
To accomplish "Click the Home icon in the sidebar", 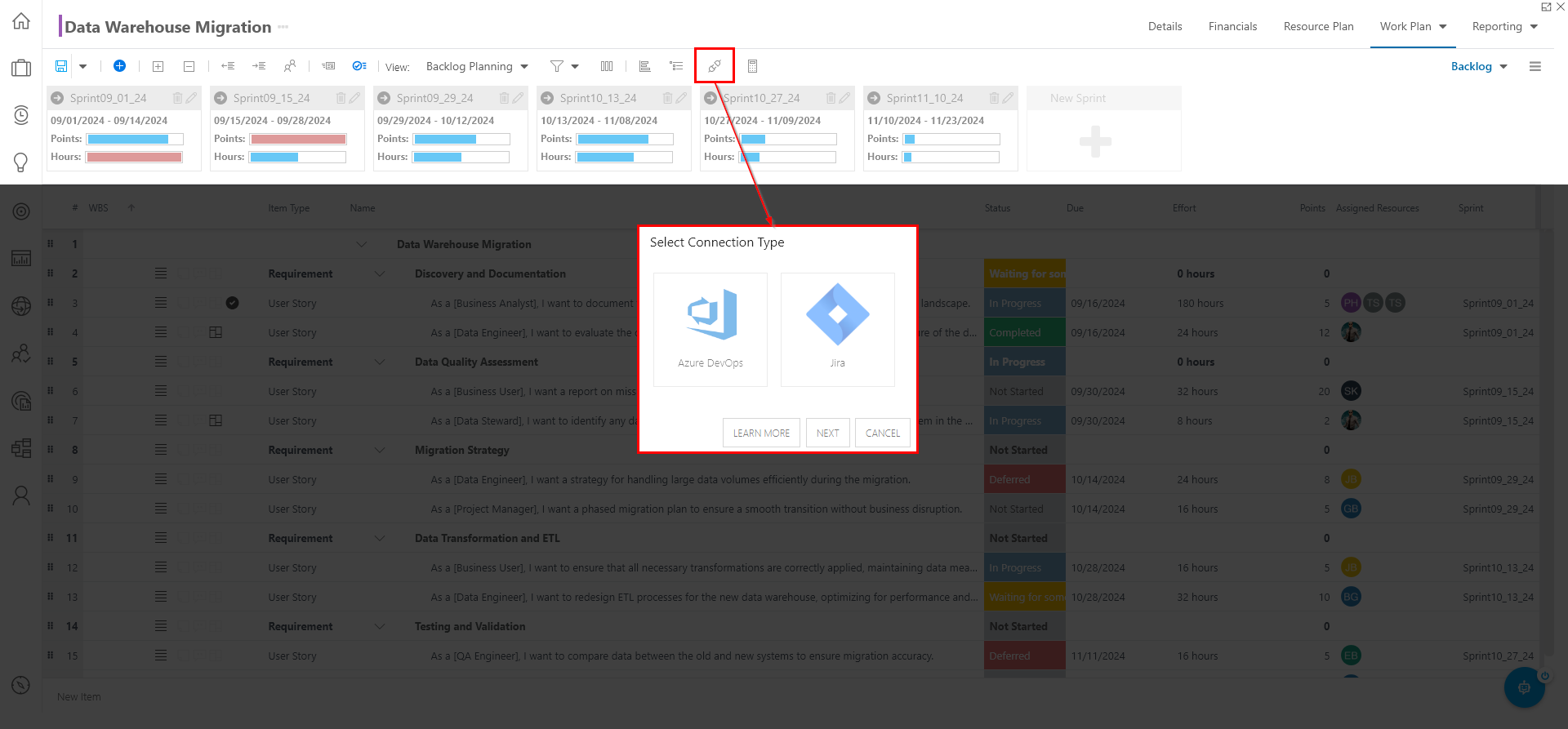I will 21,21.
